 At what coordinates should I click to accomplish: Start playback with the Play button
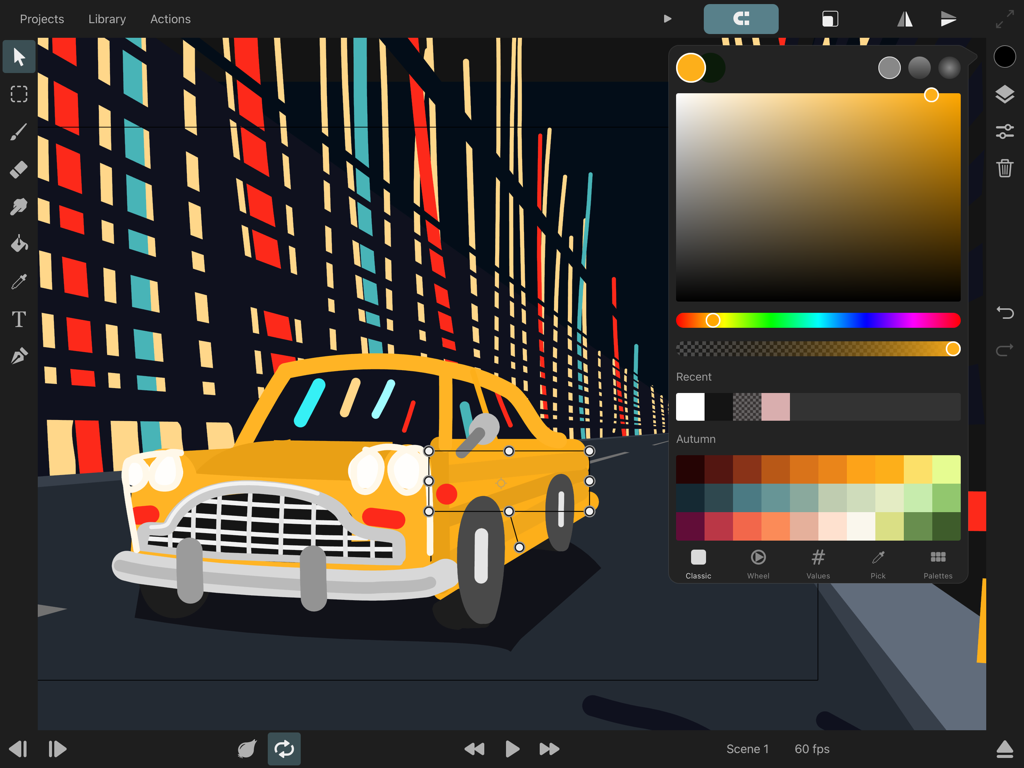511,748
